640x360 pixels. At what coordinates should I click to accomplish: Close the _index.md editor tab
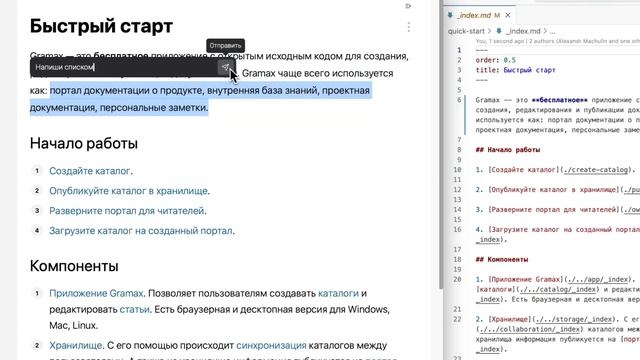(508, 15)
